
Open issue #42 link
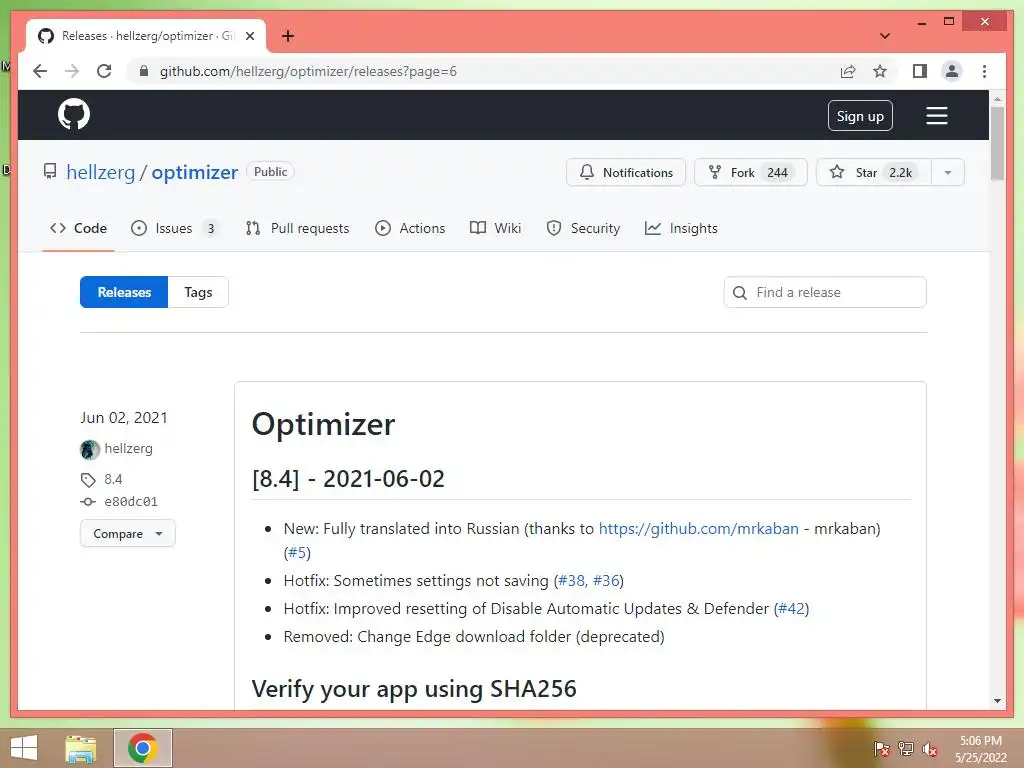click(x=792, y=609)
